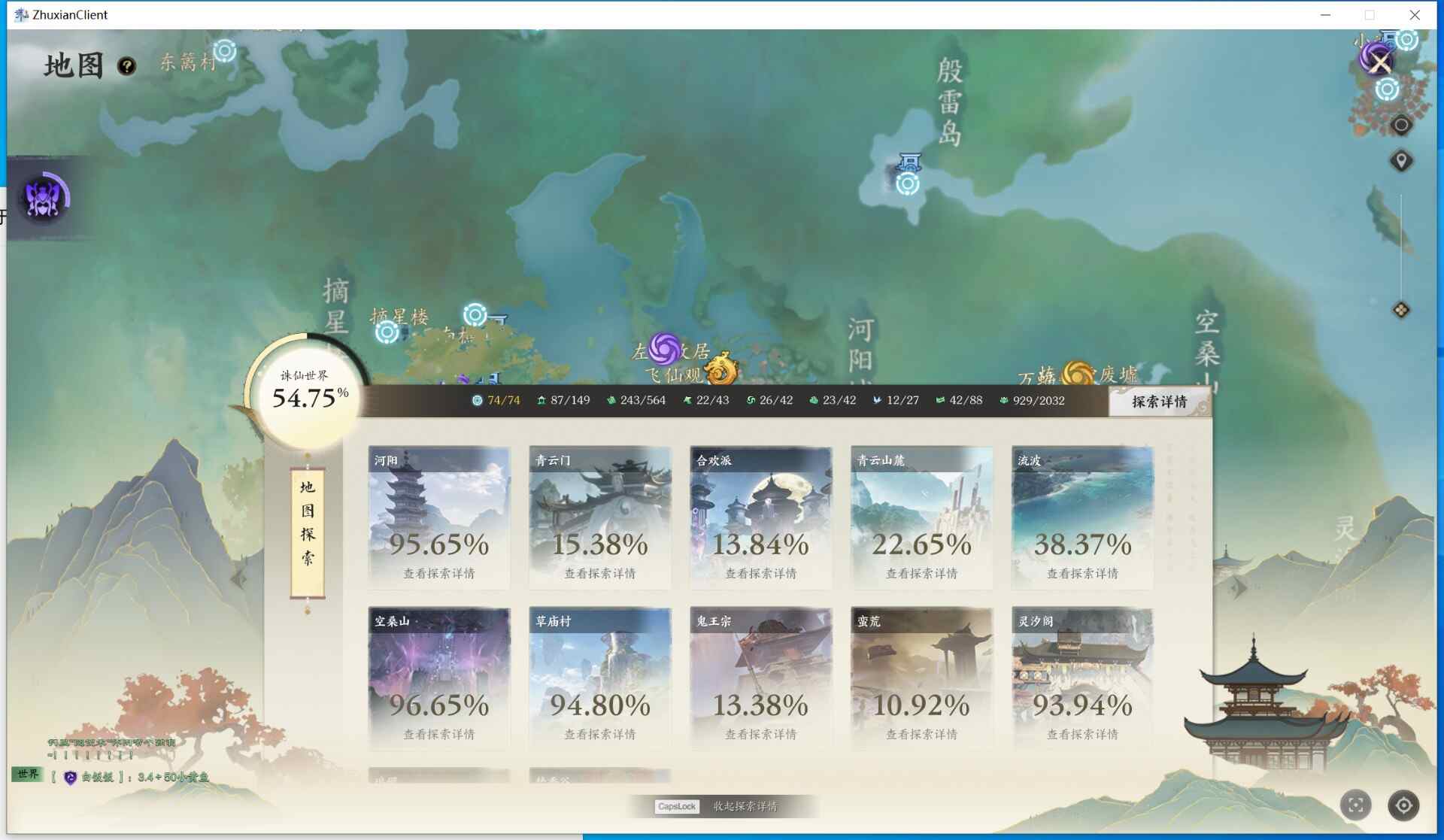The height and width of the screenshot is (840, 1444).
Task: Minimize the ZhuxianClient window
Action: point(1325,15)
